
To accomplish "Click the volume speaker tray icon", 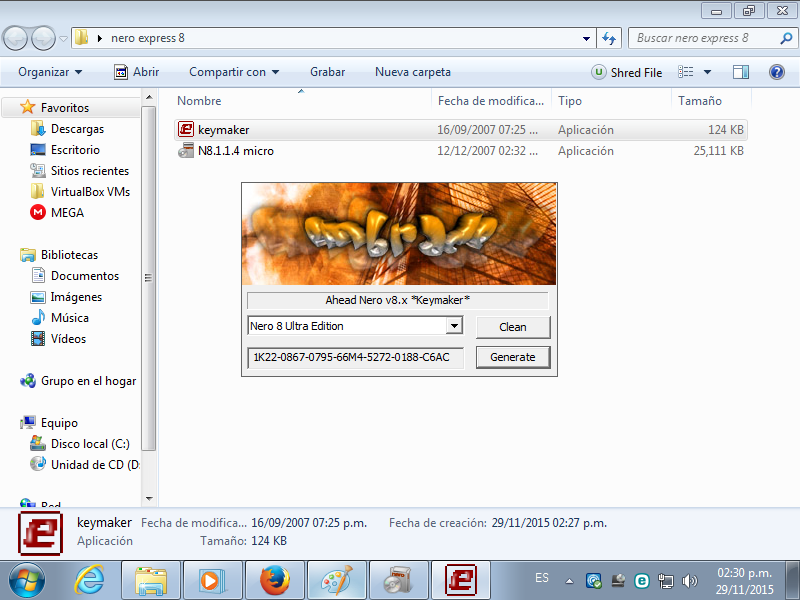I will point(689,581).
